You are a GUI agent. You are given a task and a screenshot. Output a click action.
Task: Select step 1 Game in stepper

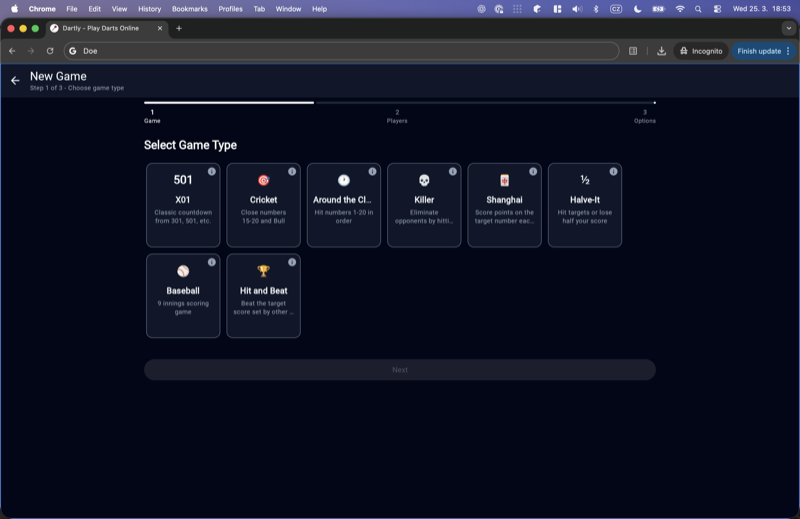152,116
